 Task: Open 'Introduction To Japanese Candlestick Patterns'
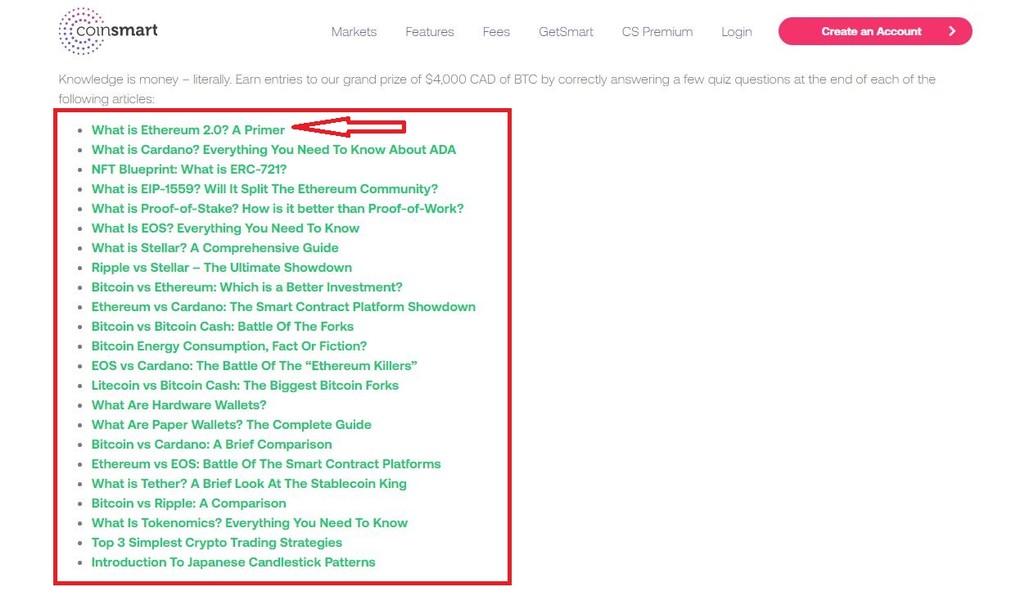233,561
